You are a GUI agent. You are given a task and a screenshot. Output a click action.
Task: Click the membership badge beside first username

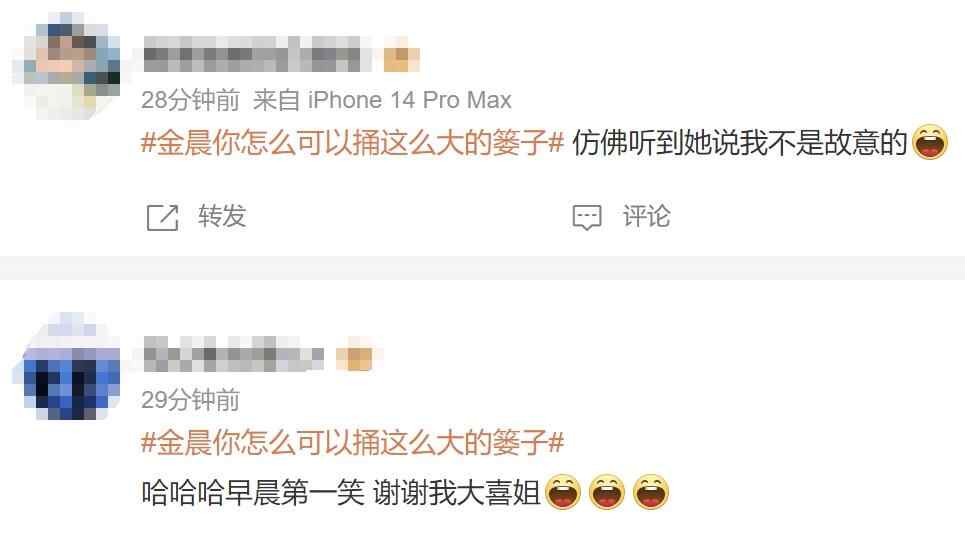pos(401,56)
